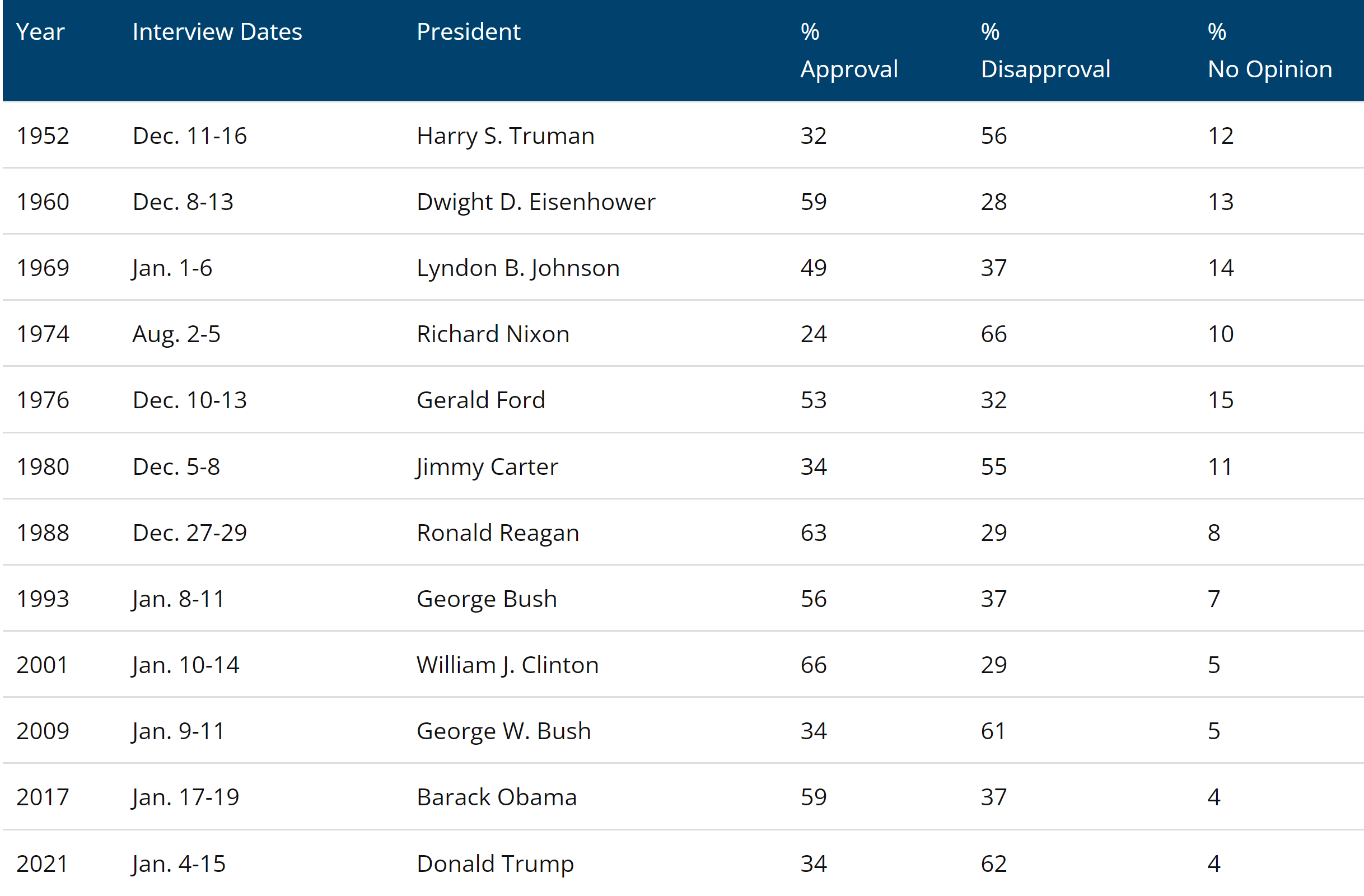Select Gerald Ford's no opinion value 15
Screen dimensions: 1364x896
pyautogui.click(x=1220, y=400)
